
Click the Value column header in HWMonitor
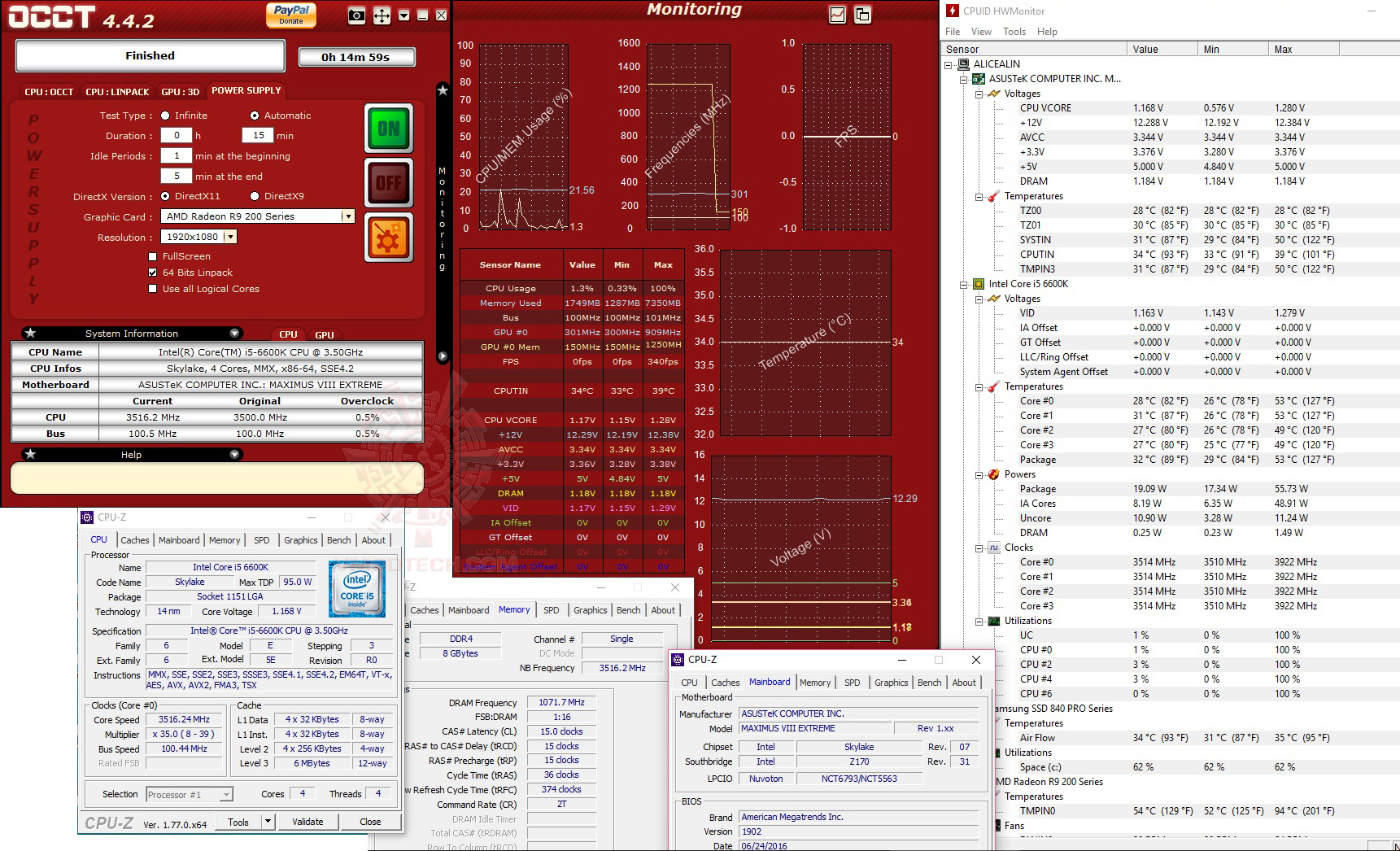(1162, 50)
